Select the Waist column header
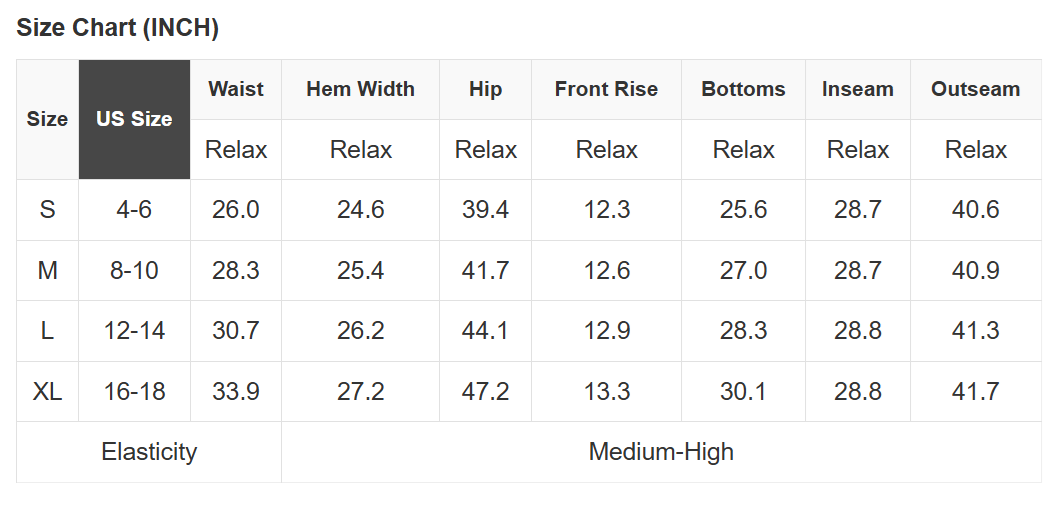 click(236, 89)
